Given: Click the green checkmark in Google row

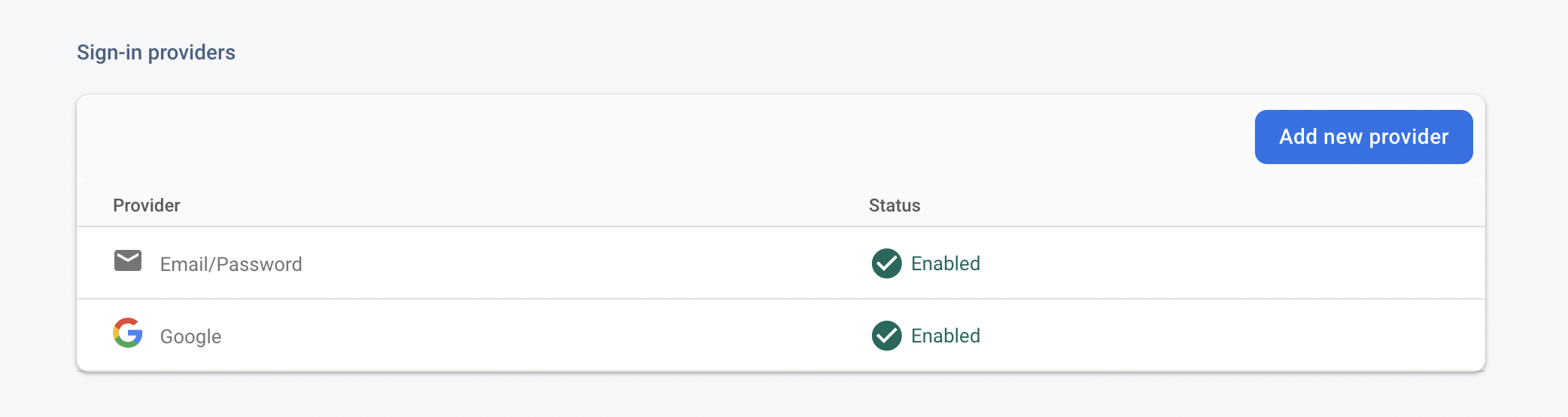Looking at the screenshot, I should coord(886,336).
